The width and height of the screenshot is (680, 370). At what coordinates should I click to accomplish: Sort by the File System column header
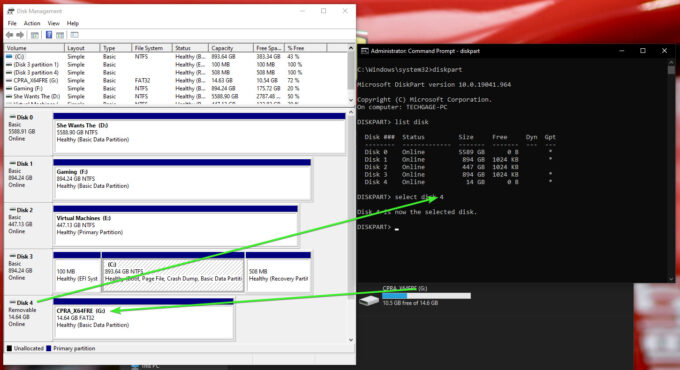click(x=152, y=48)
